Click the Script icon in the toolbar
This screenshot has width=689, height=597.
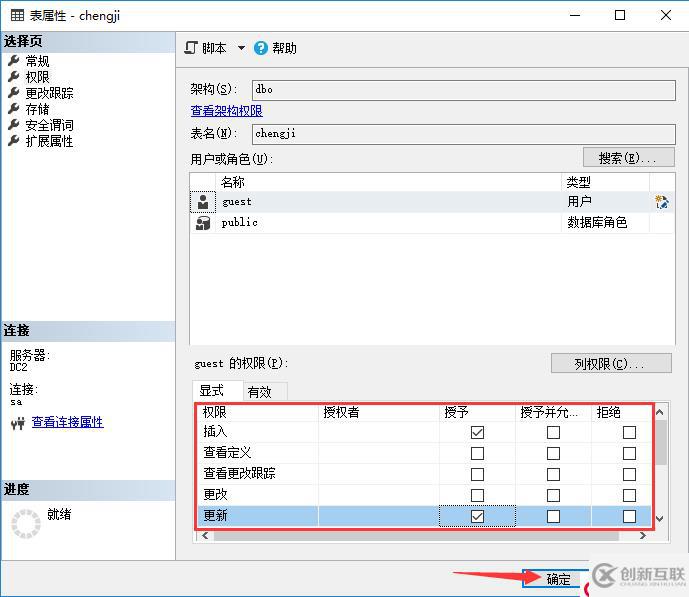coord(192,47)
